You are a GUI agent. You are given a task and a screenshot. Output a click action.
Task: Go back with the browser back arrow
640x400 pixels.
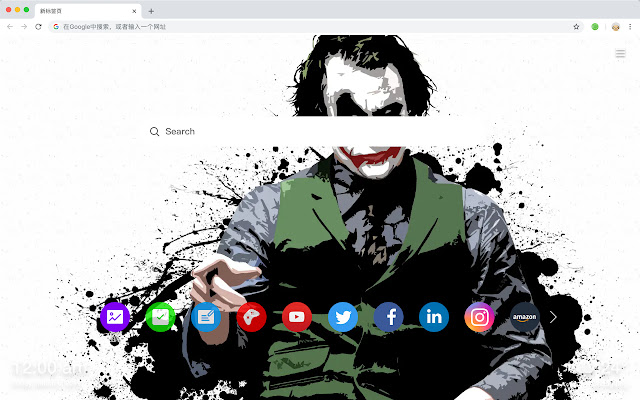point(10,27)
